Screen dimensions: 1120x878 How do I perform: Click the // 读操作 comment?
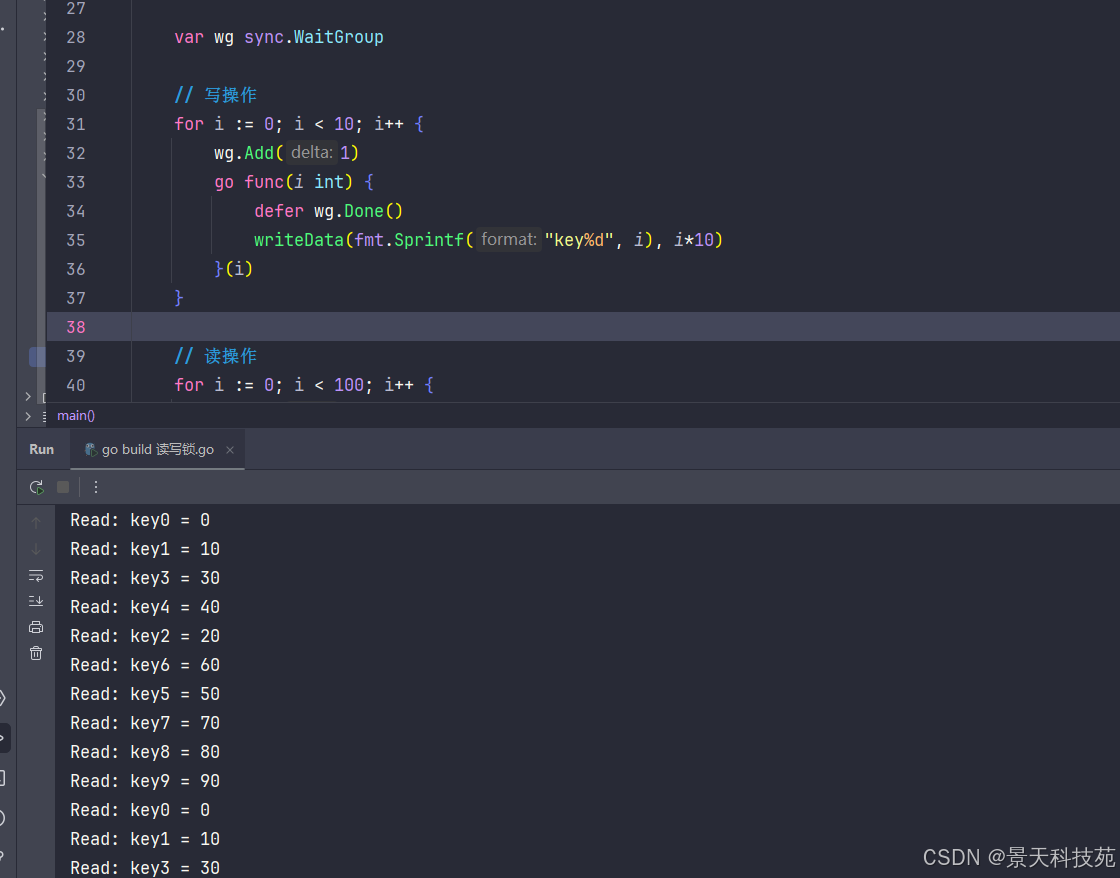[216, 356]
